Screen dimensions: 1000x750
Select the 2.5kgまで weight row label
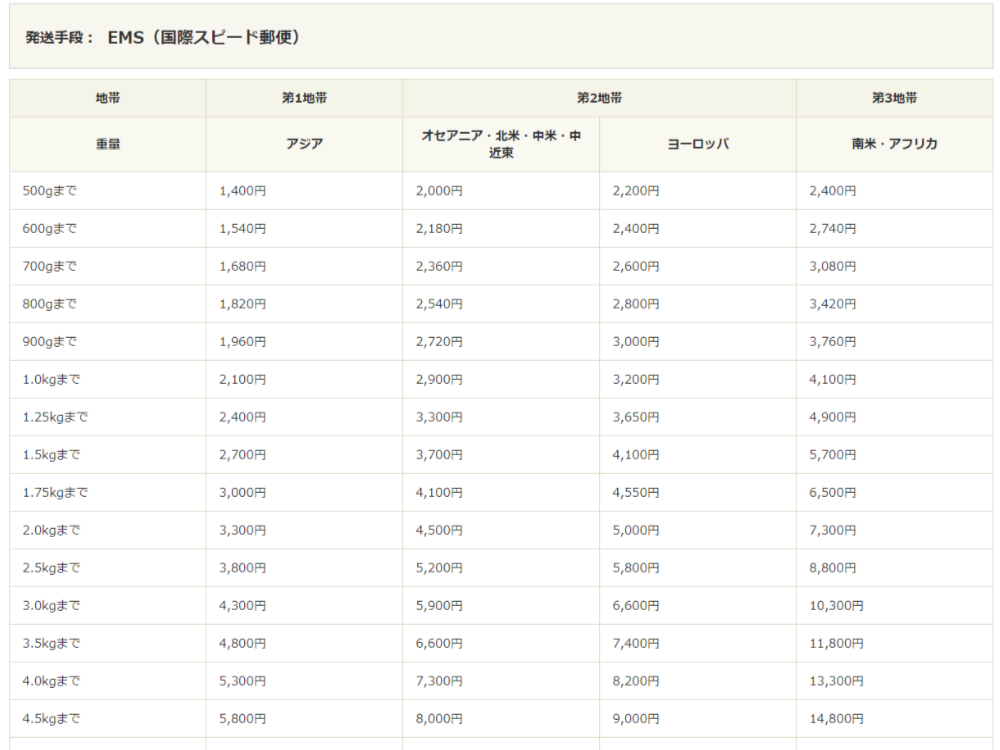(52, 568)
